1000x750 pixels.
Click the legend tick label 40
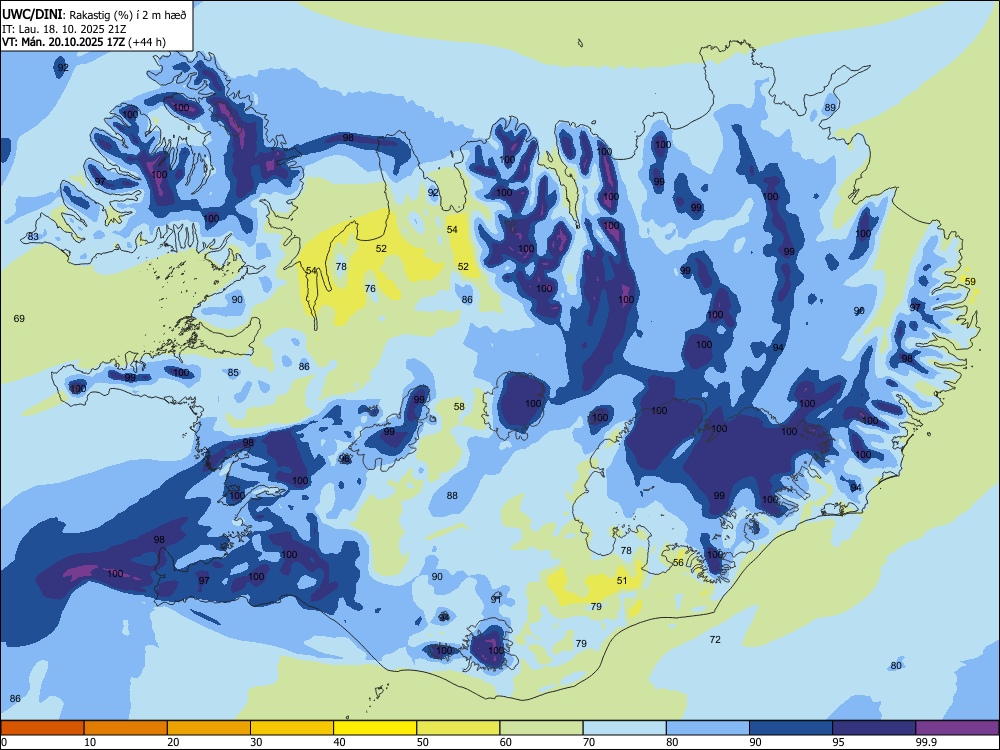coord(339,742)
